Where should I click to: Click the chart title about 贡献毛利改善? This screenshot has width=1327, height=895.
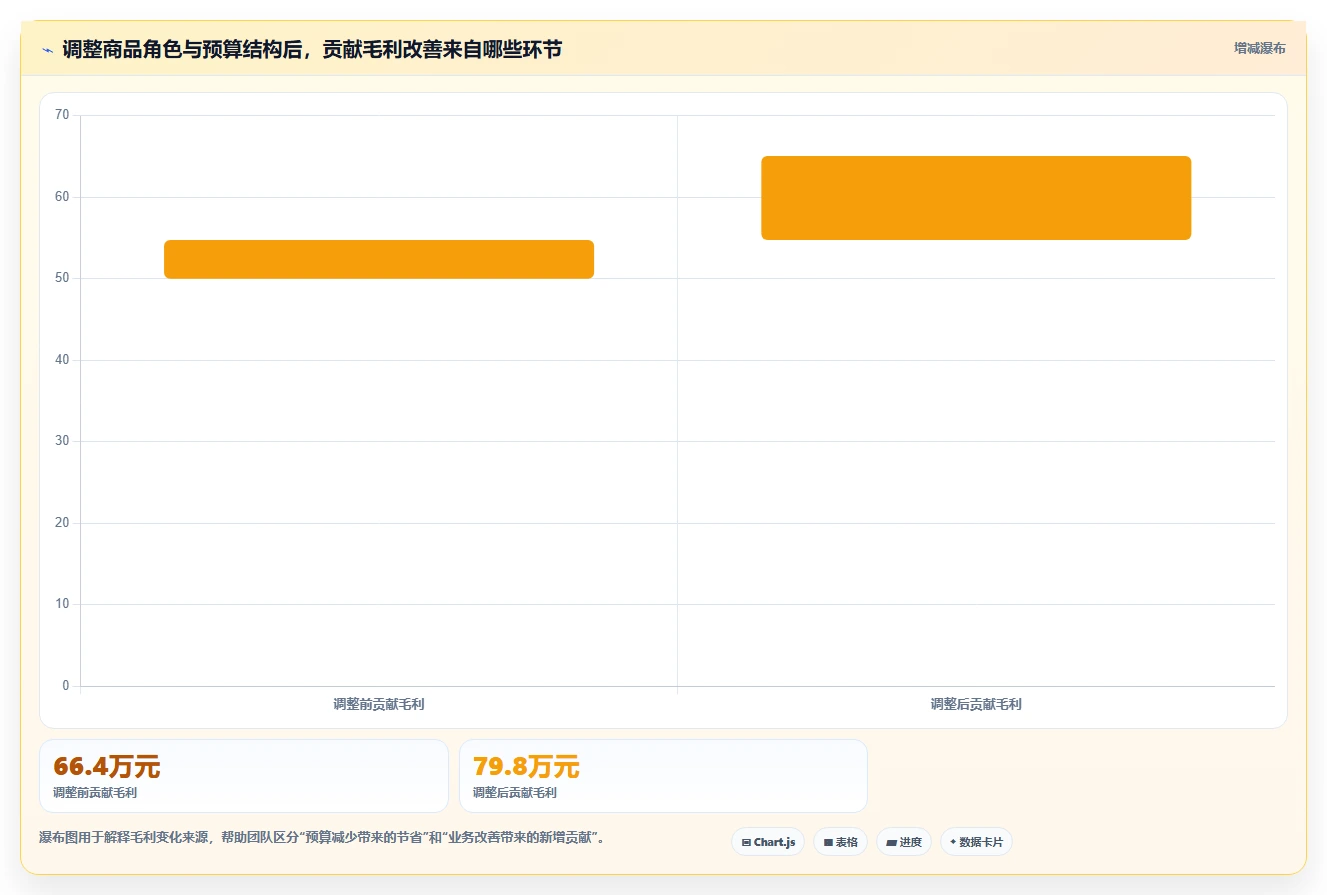[x=312, y=49]
